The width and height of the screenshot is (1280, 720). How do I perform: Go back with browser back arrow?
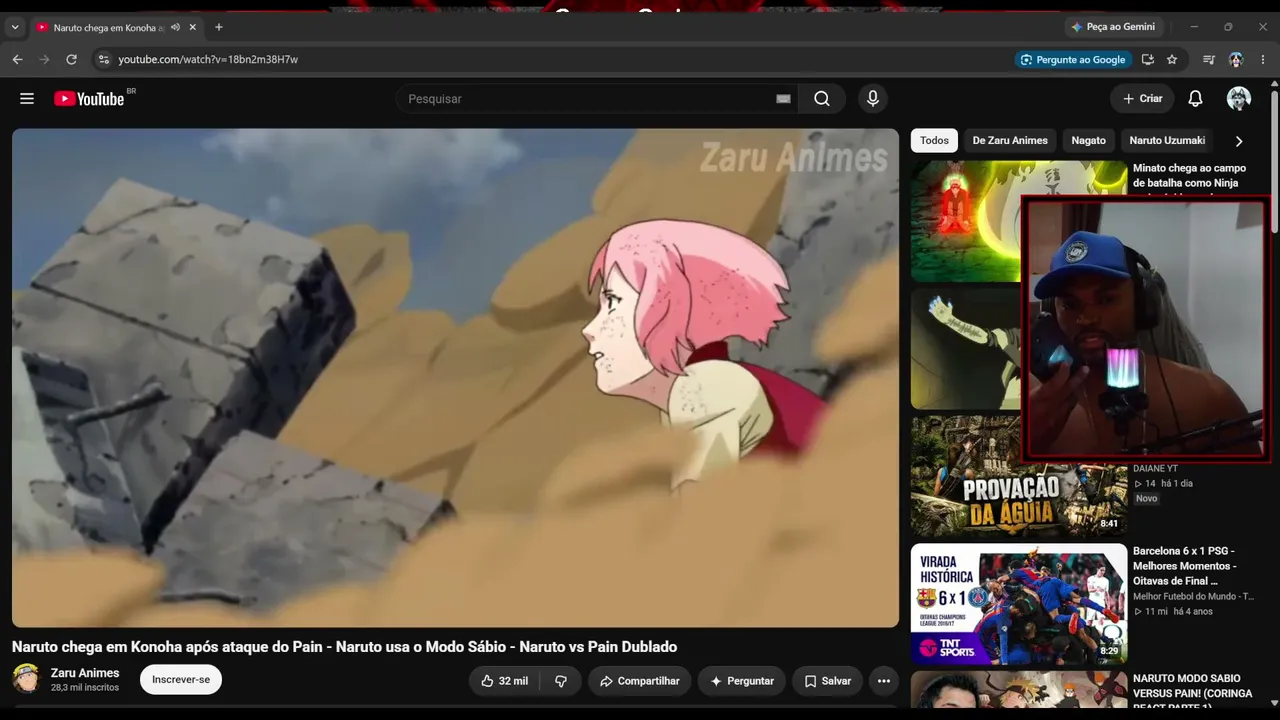17,60
